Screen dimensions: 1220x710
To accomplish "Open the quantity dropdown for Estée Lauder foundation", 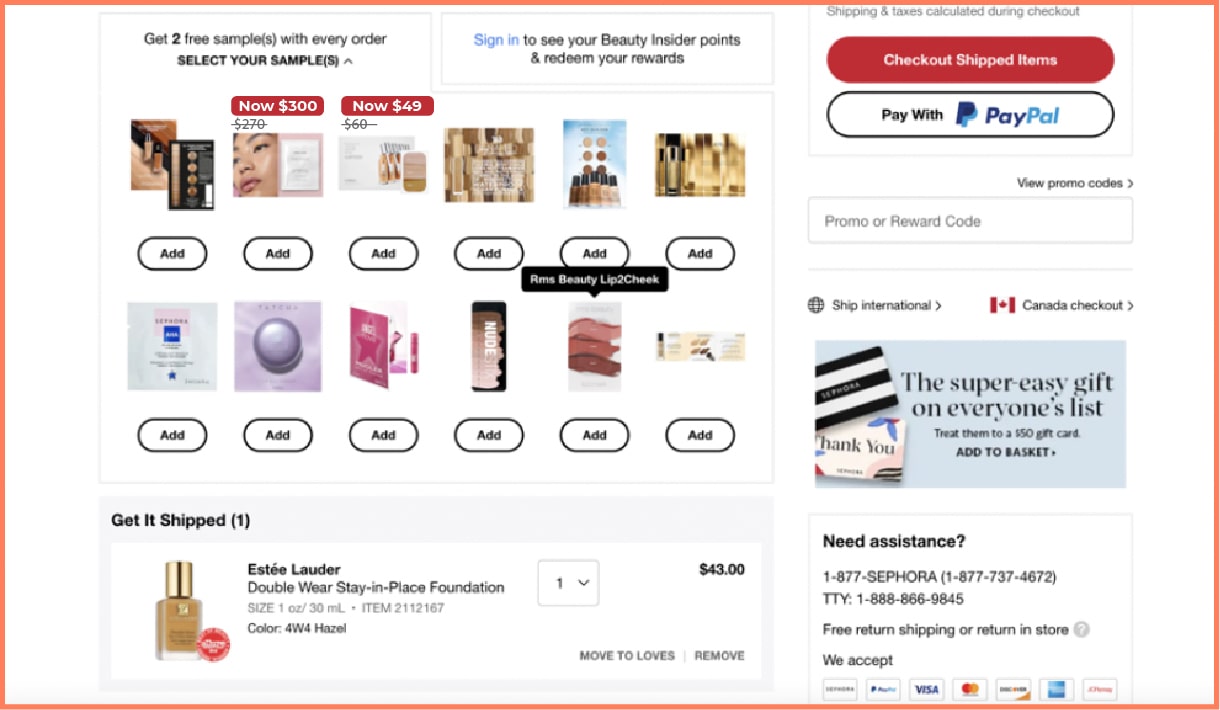I will click(x=568, y=582).
